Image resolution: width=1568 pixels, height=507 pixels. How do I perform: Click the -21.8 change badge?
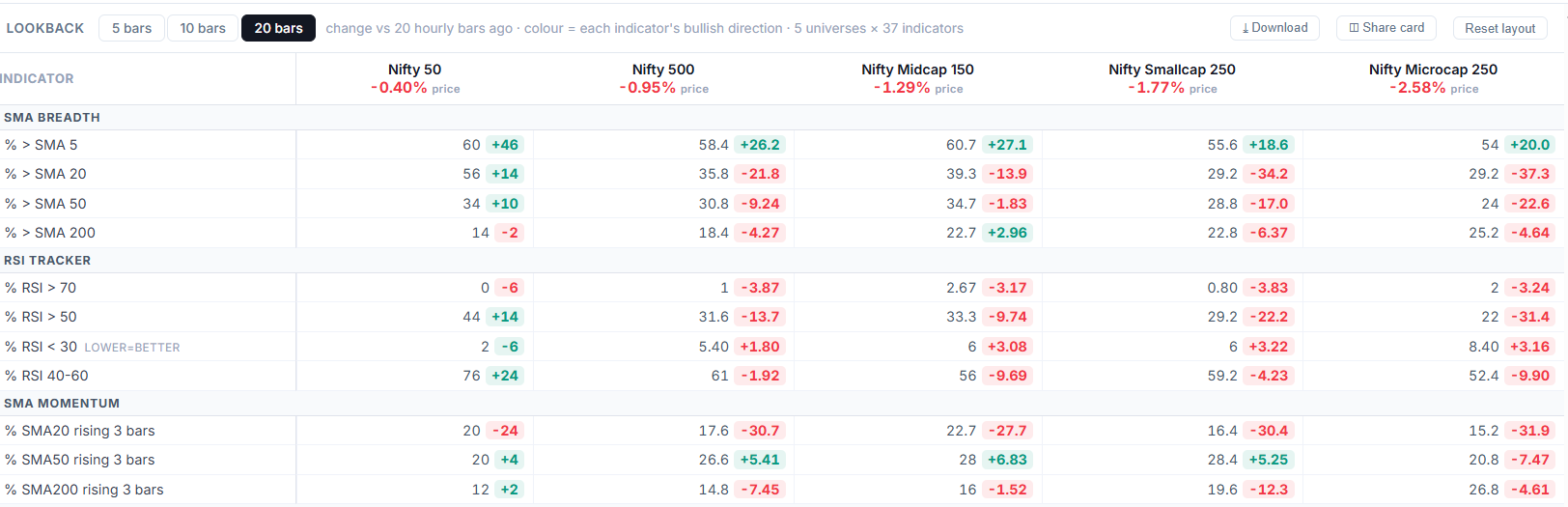760,174
